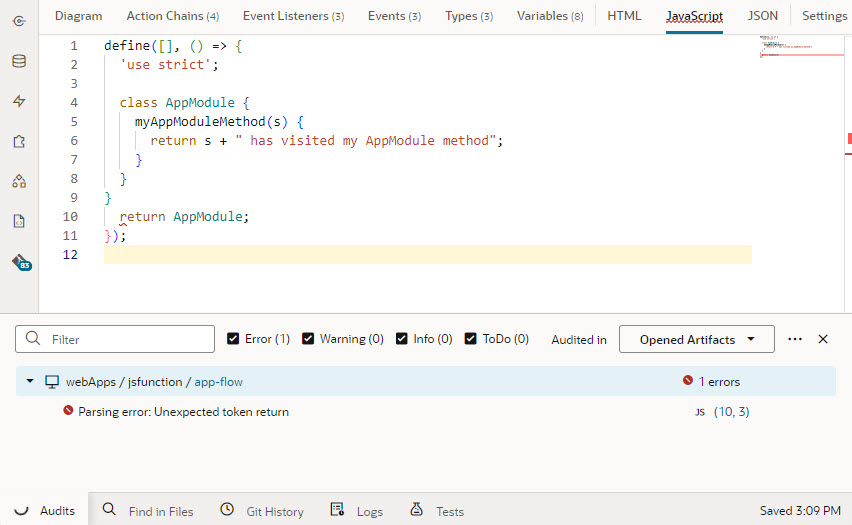Open the Components puzzle icon in sidebar
This screenshot has width=852, height=525.
pos(19,141)
